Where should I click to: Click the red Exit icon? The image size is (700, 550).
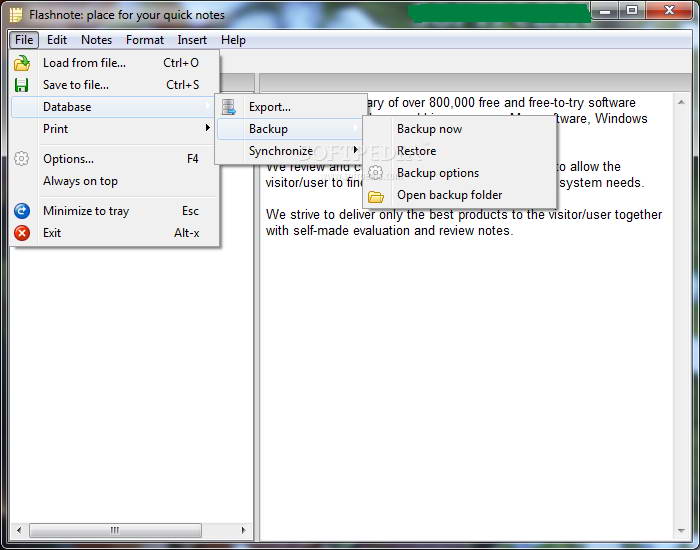click(x=21, y=233)
